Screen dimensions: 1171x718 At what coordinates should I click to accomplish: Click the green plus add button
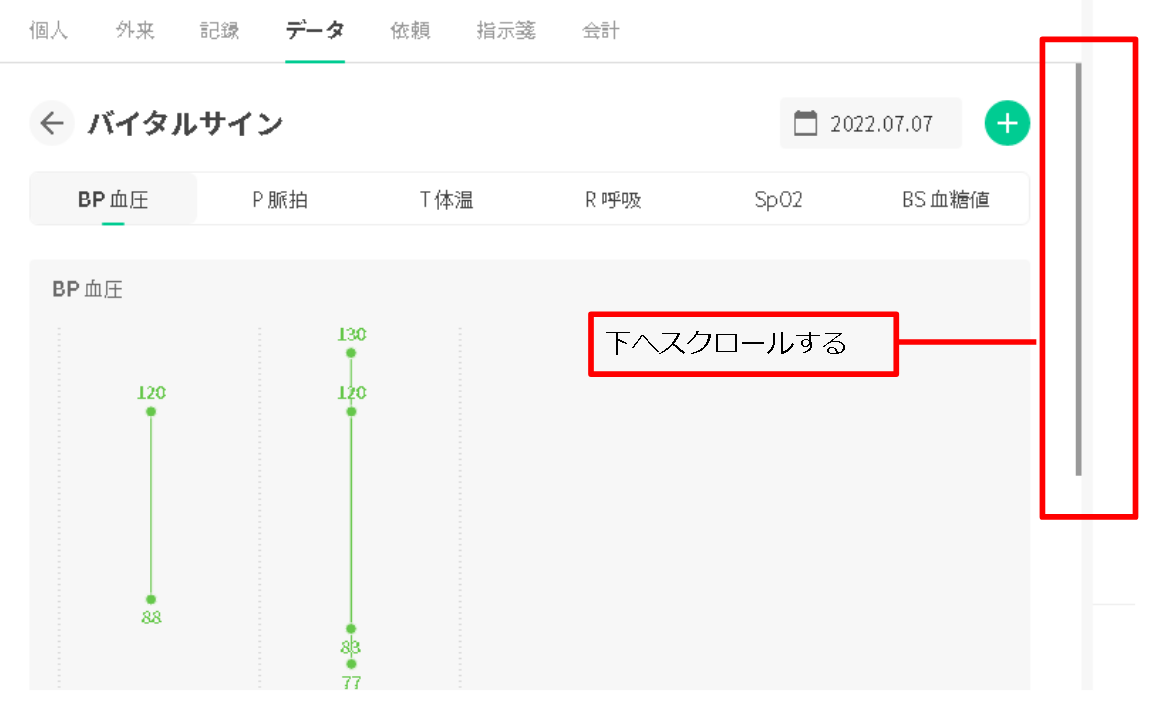click(x=1007, y=124)
